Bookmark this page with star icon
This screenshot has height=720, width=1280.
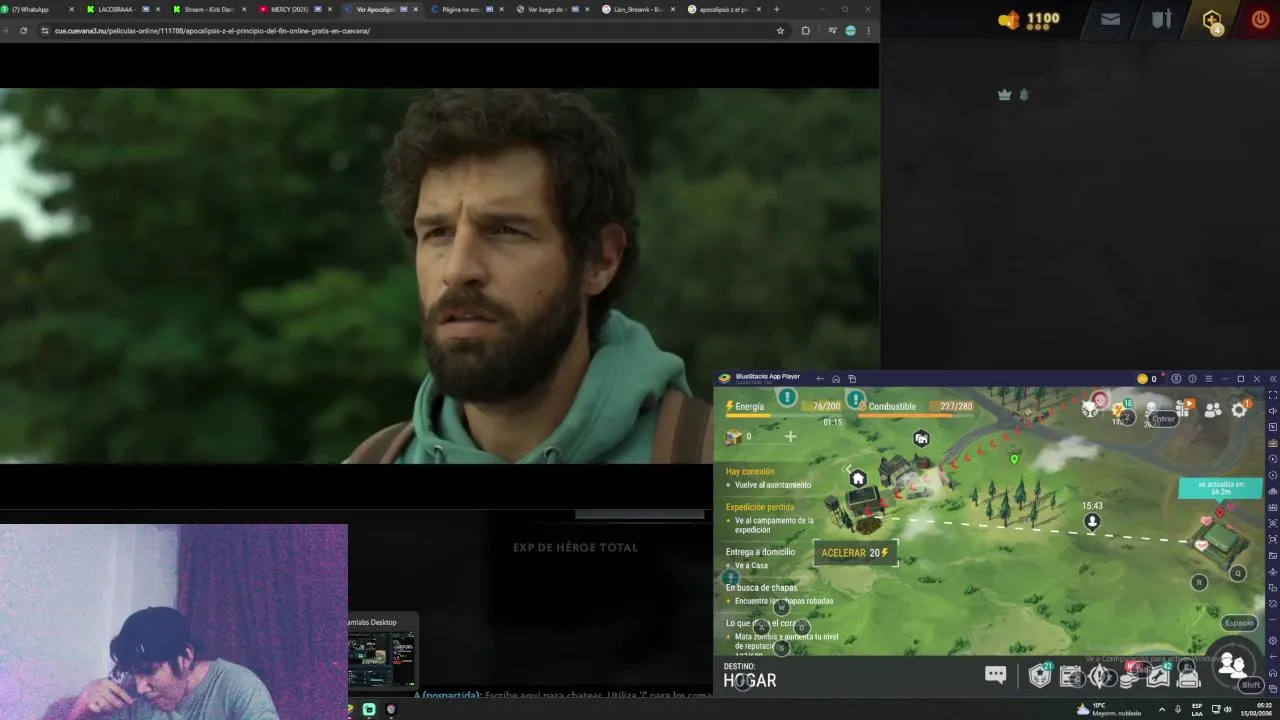780,31
